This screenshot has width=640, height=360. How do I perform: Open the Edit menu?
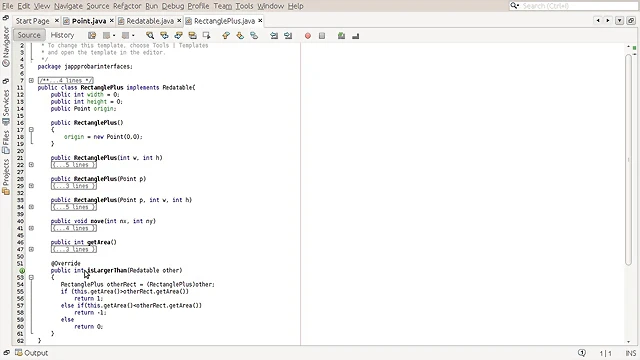(24, 6)
